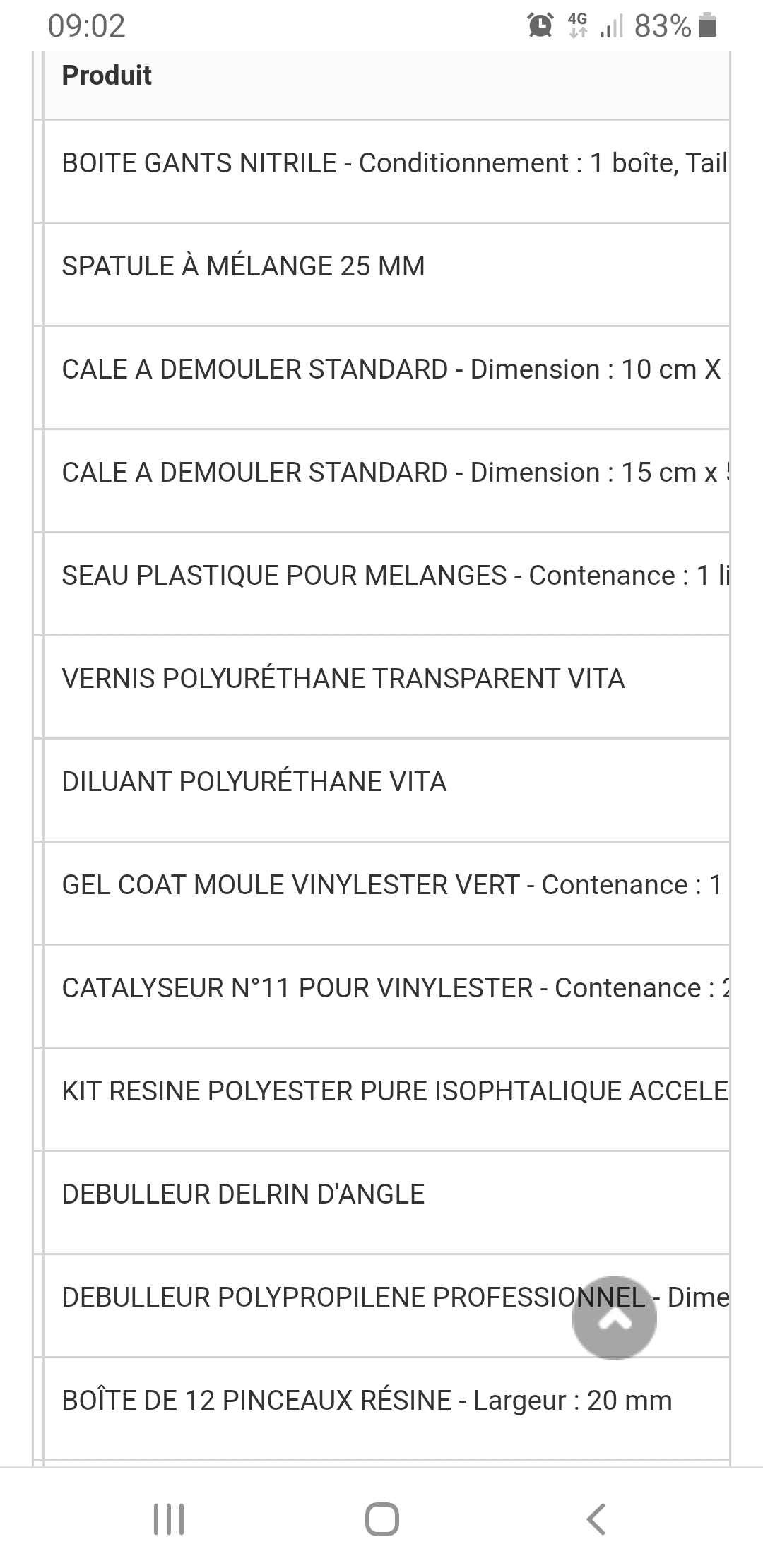The image size is (763, 1568).
Task: Tap the signal strength bars icon
Action: pos(612,27)
